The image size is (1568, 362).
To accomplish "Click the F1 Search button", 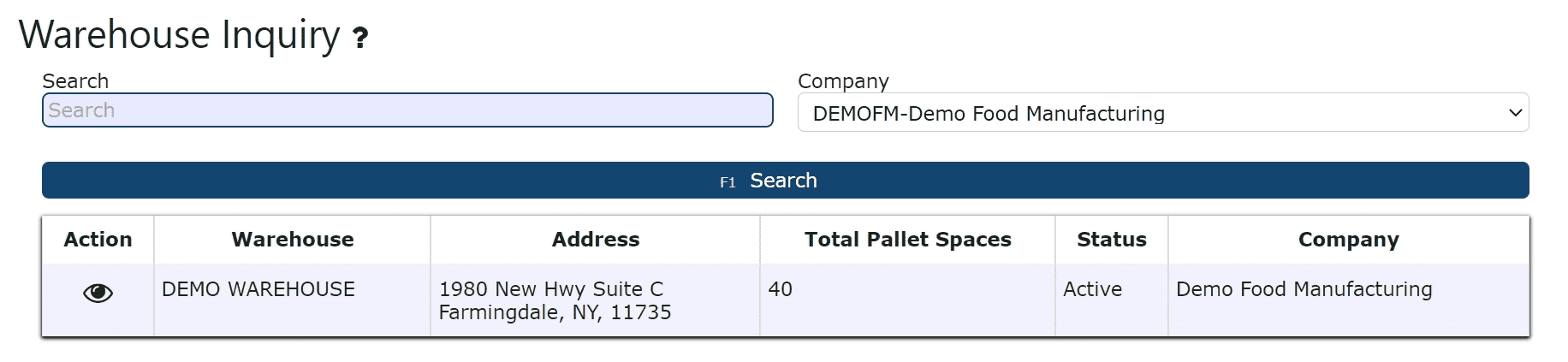I will (785, 181).
